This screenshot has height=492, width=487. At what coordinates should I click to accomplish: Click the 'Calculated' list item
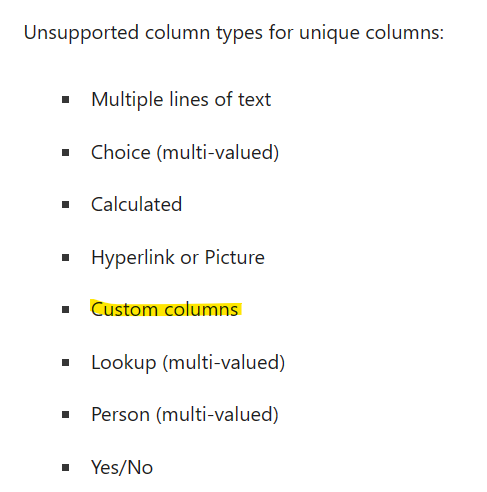pos(137,204)
